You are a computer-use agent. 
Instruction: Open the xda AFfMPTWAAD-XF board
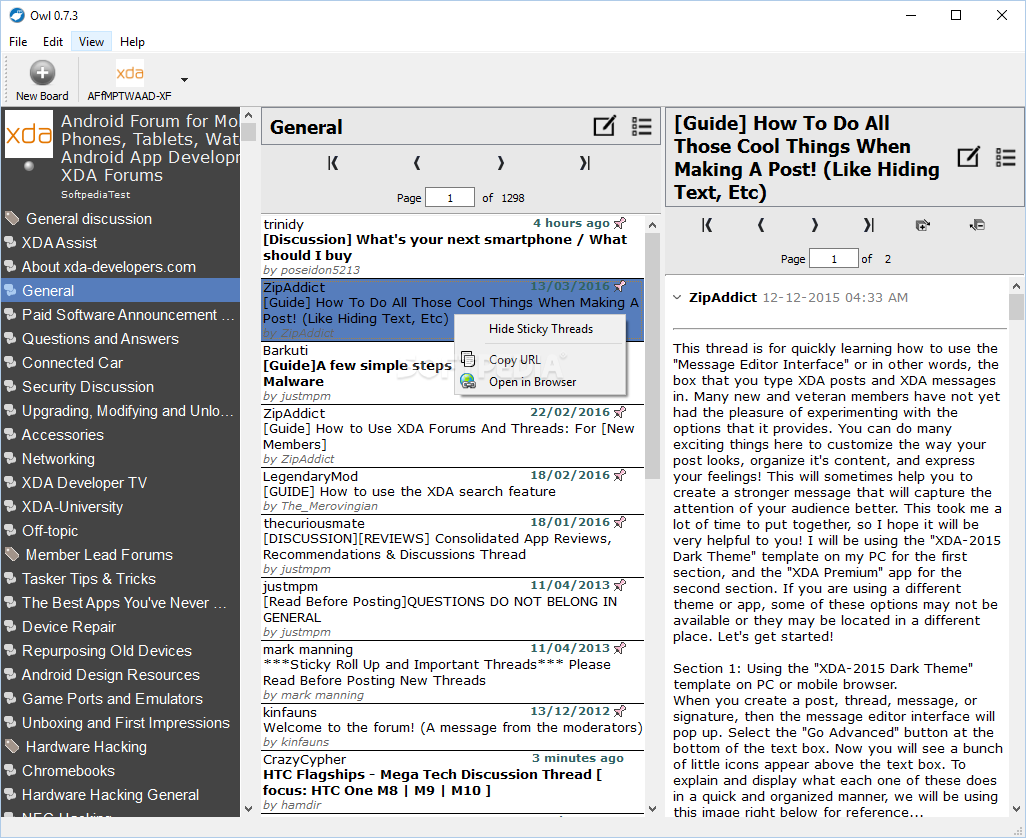130,80
